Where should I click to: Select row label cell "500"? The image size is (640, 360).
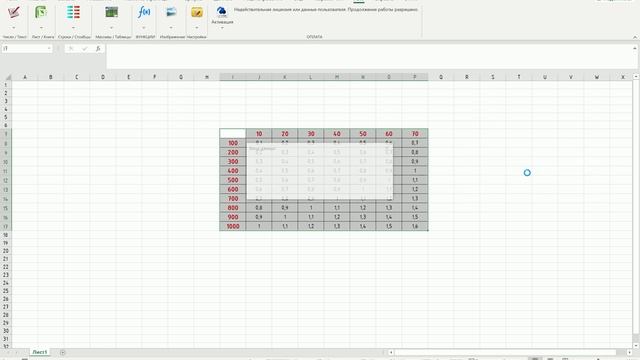click(x=233, y=180)
